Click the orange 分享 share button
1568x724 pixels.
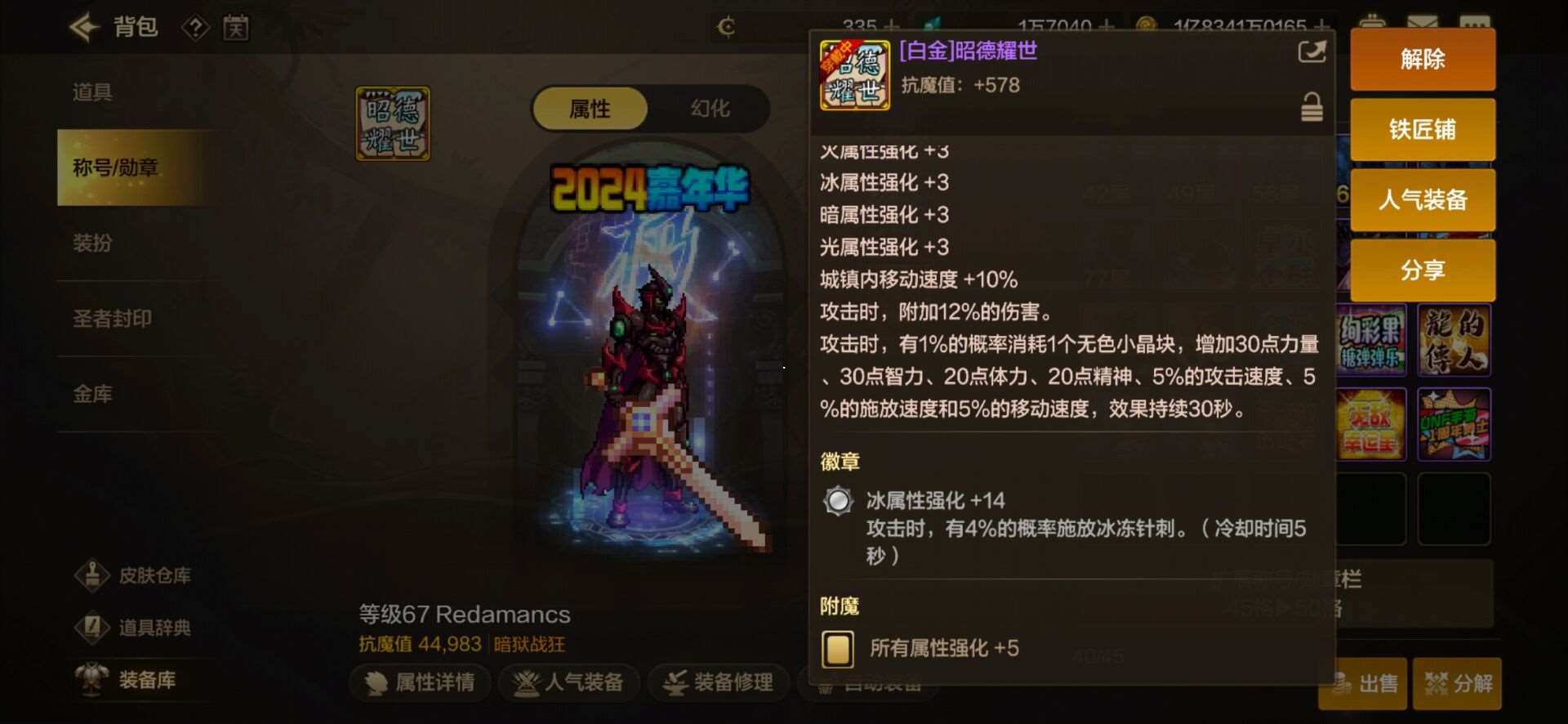tap(1423, 270)
